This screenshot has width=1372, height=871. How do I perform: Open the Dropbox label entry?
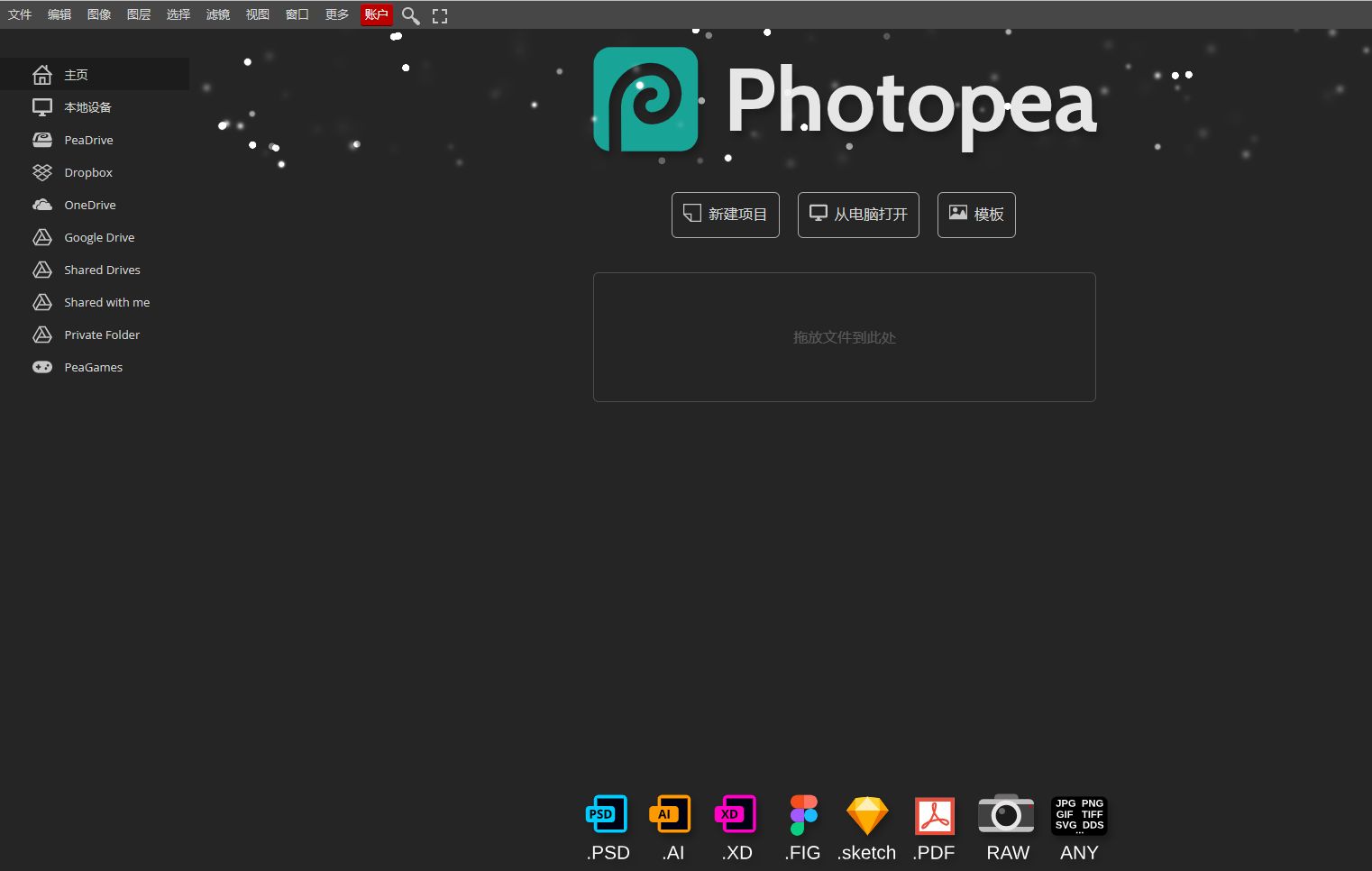click(88, 172)
